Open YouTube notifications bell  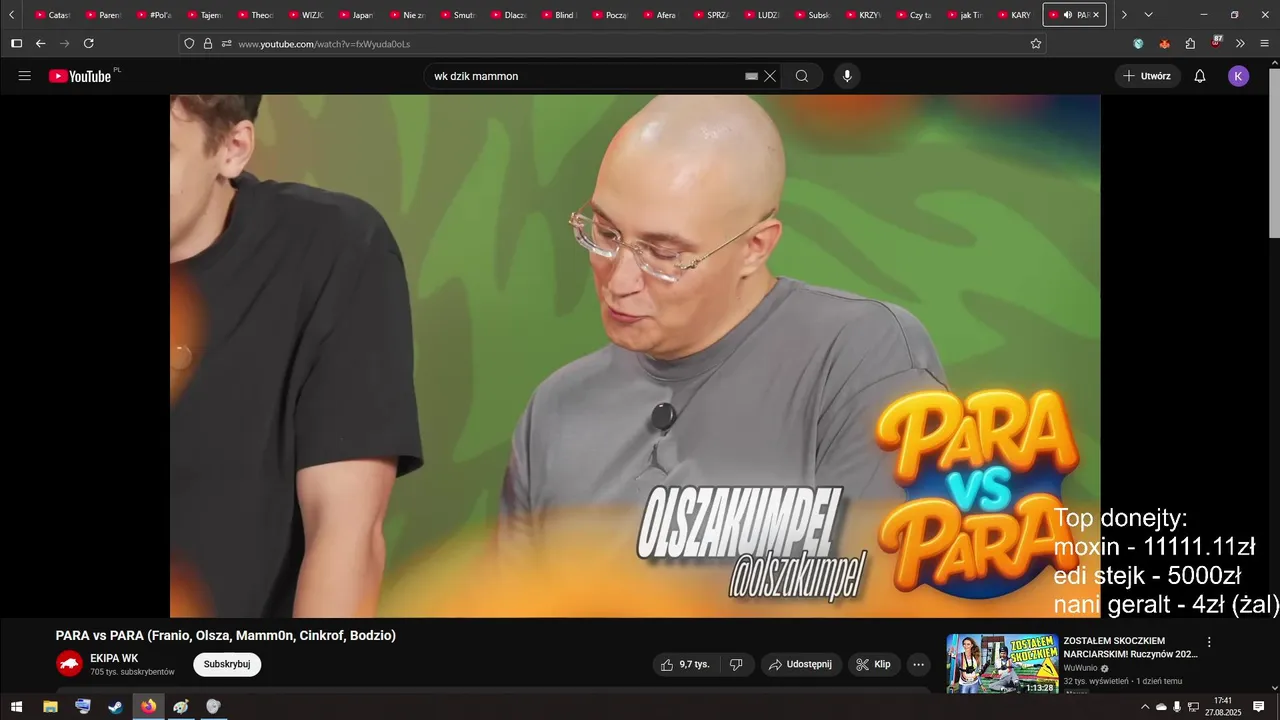pyautogui.click(x=1200, y=76)
